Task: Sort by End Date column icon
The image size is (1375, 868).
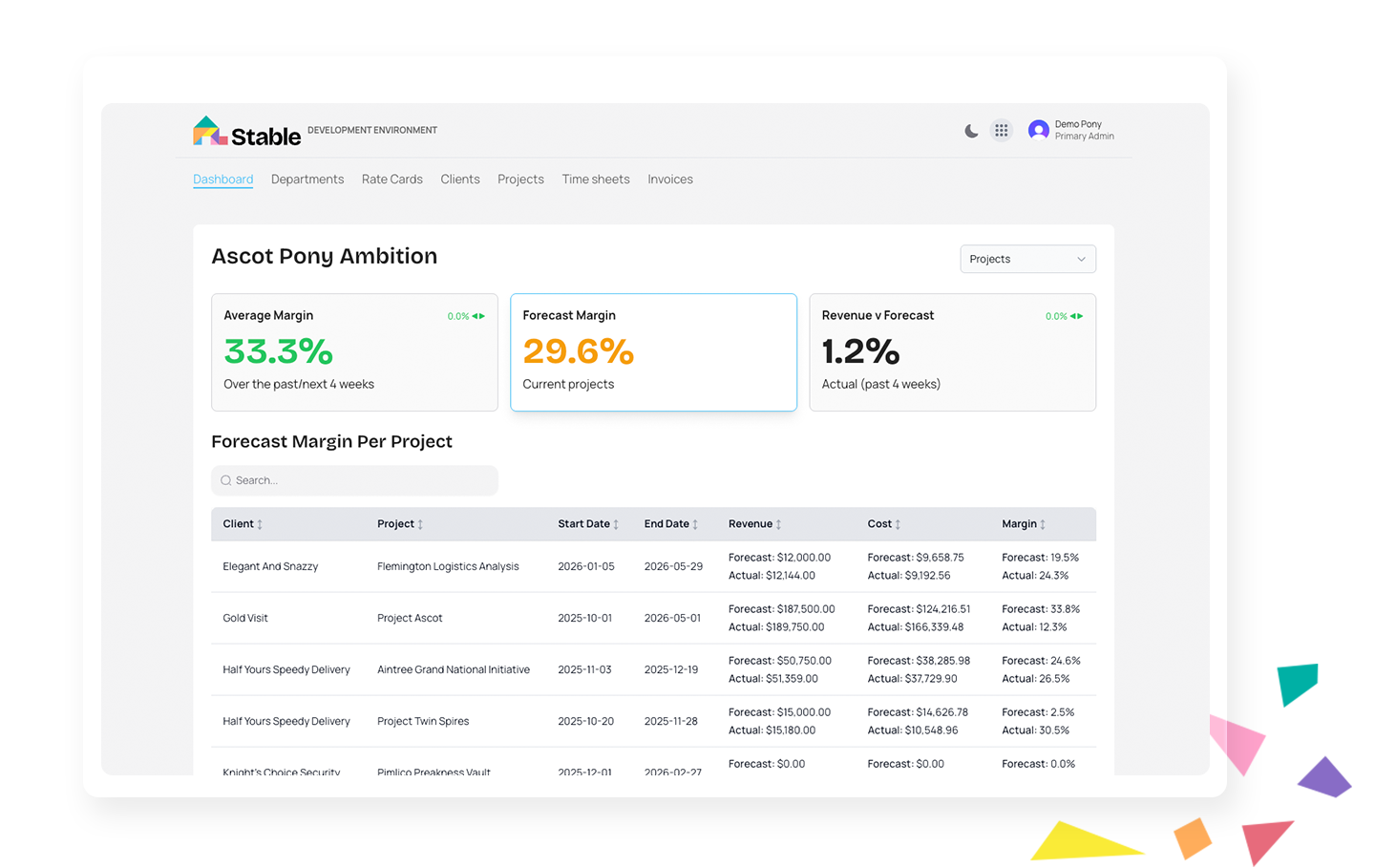Action: pyautogui.click(x=695, y=524)
